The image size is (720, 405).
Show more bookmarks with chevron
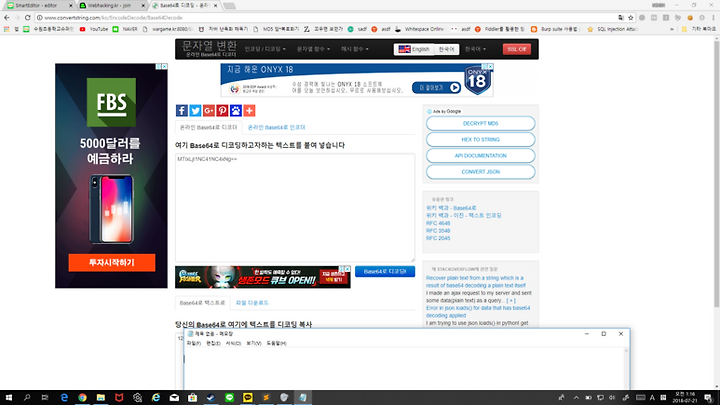(x=672, y=29)
